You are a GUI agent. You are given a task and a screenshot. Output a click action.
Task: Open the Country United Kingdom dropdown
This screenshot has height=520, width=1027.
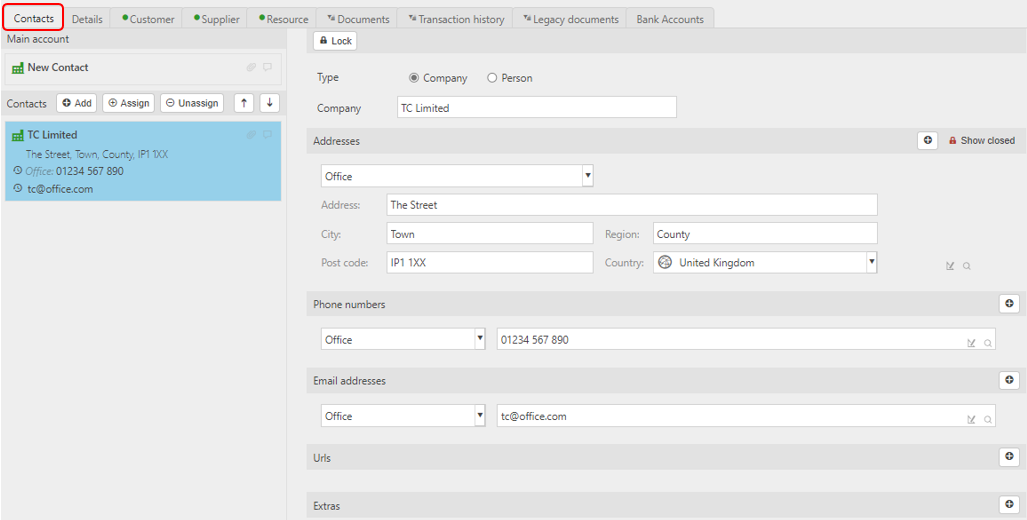pyautogui.click(x=765, y=262)
